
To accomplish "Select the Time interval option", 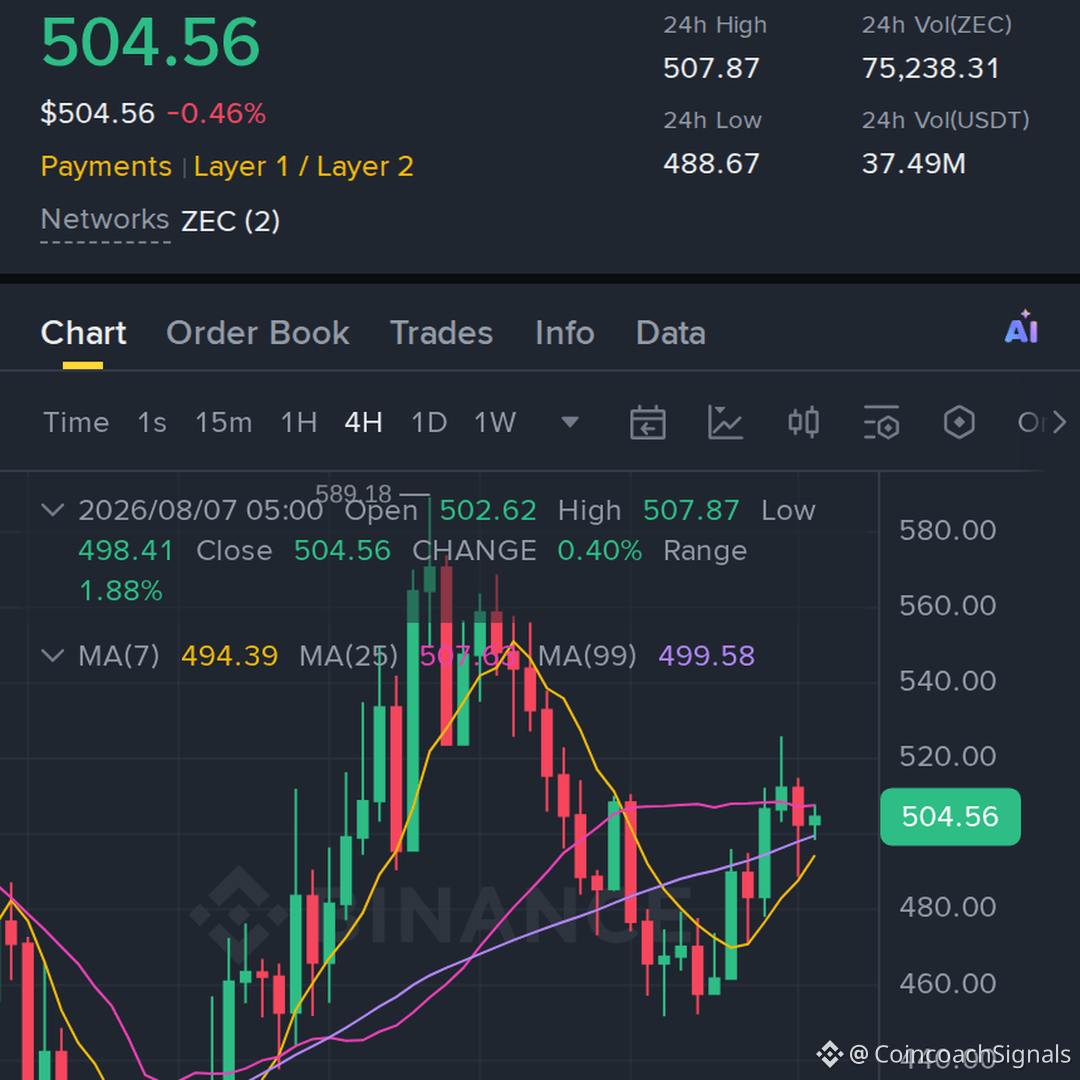I will click(x=76, y=422).
